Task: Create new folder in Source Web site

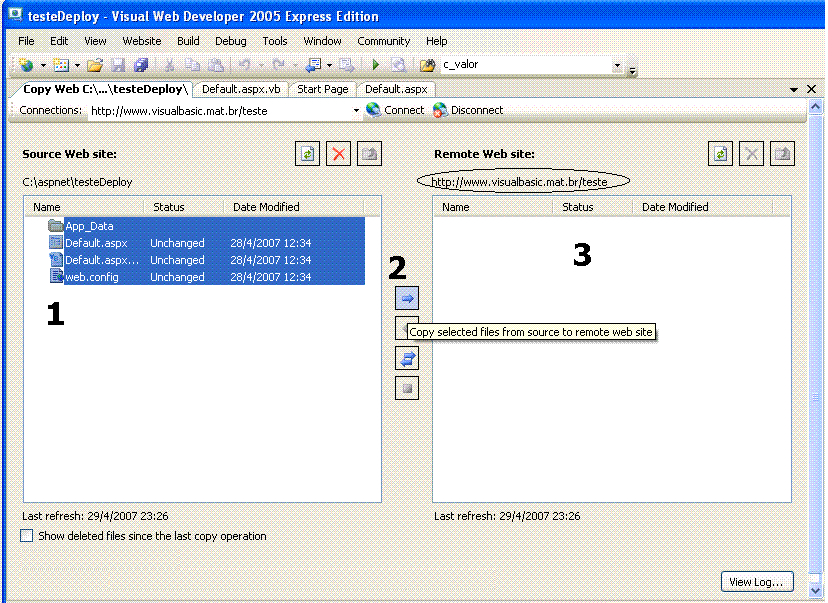Action: point(370,153)
